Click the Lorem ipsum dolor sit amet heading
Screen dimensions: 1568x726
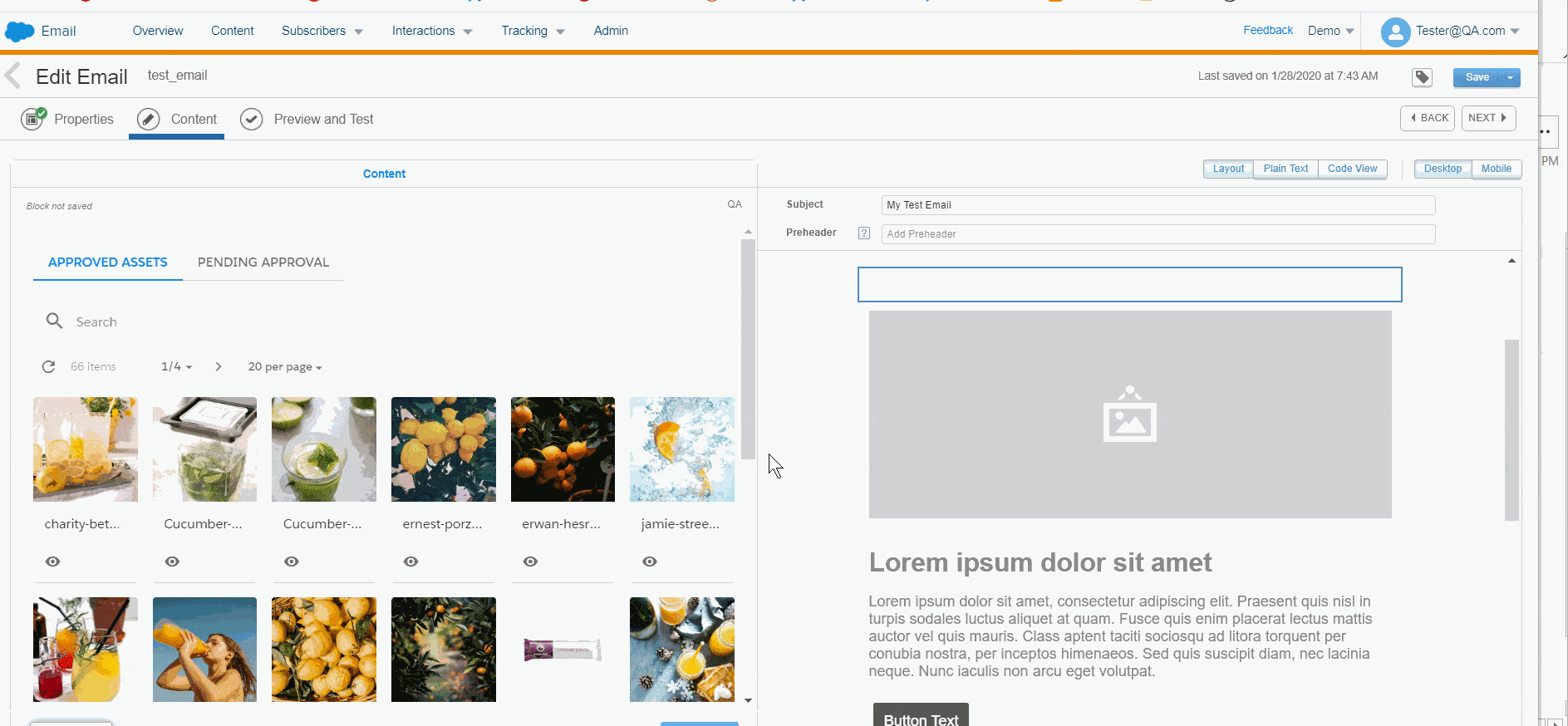pos(1040,562)
